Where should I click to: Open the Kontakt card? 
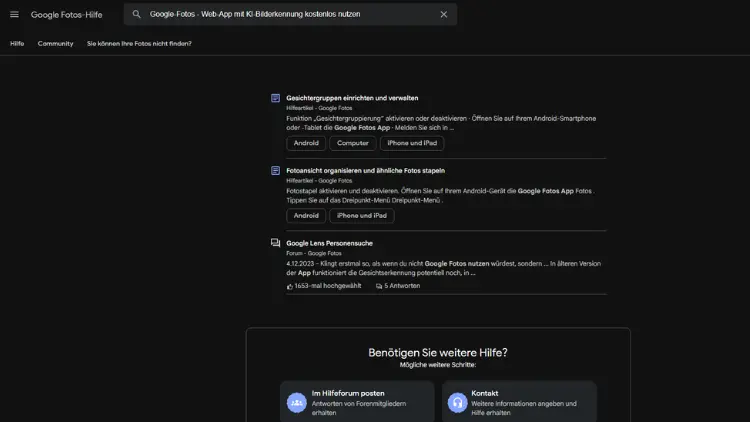tap(519, 402)
